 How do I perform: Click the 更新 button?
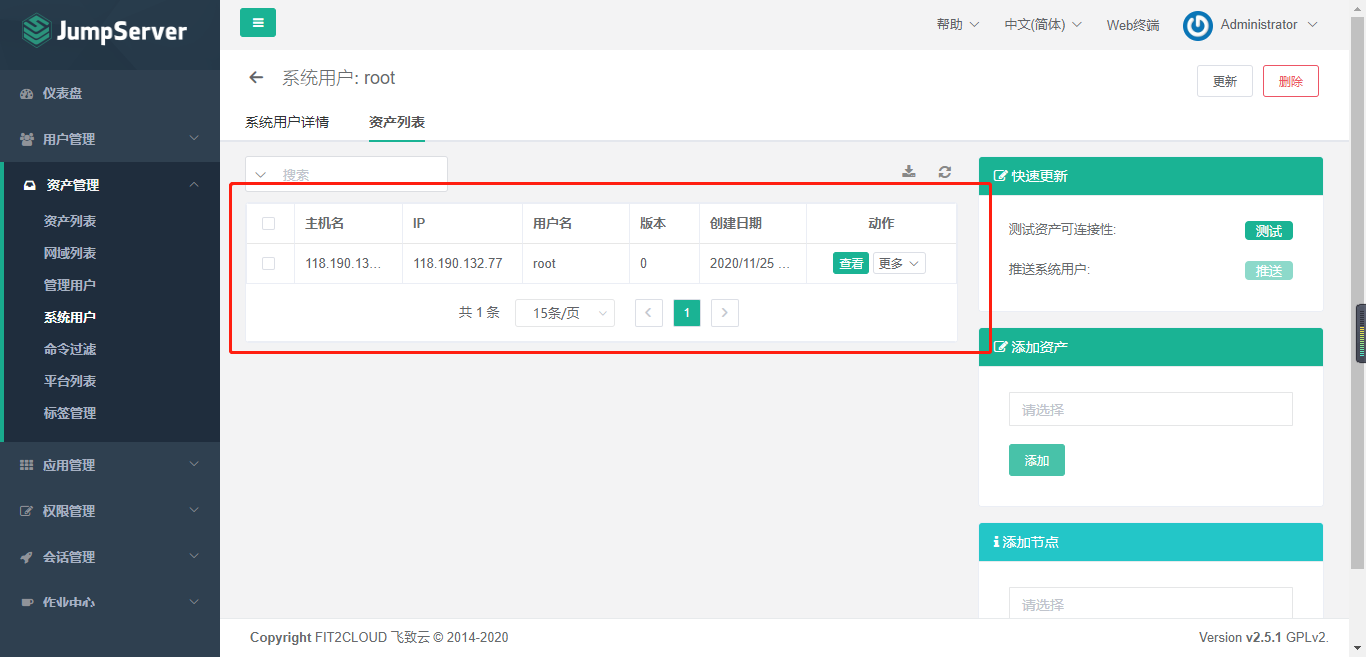[1225, 81]
